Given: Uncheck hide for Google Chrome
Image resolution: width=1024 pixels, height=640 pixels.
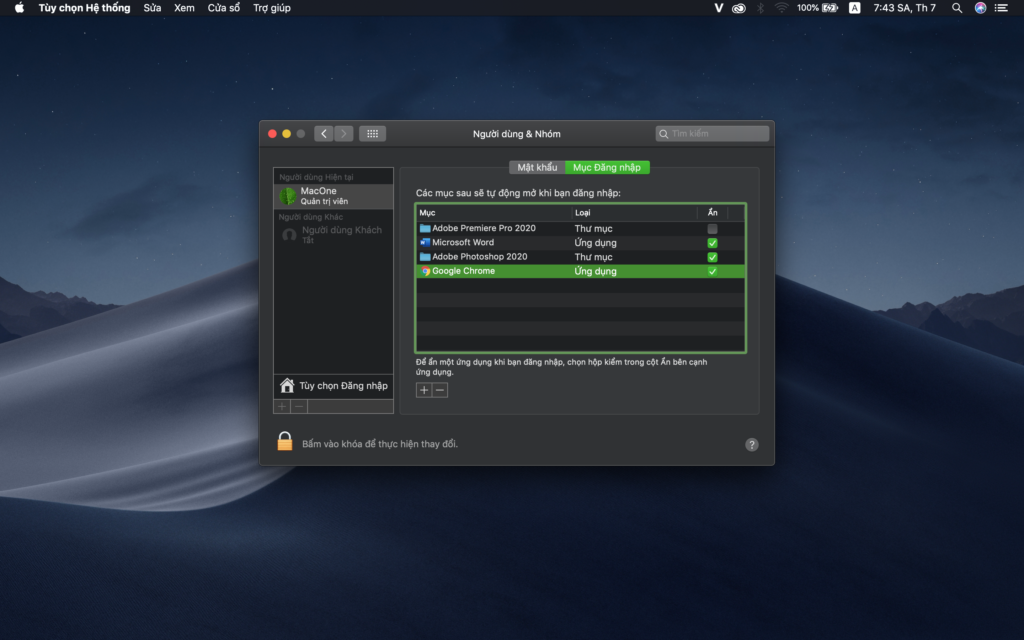Looking at the screenshot, I should coord(712,272).
